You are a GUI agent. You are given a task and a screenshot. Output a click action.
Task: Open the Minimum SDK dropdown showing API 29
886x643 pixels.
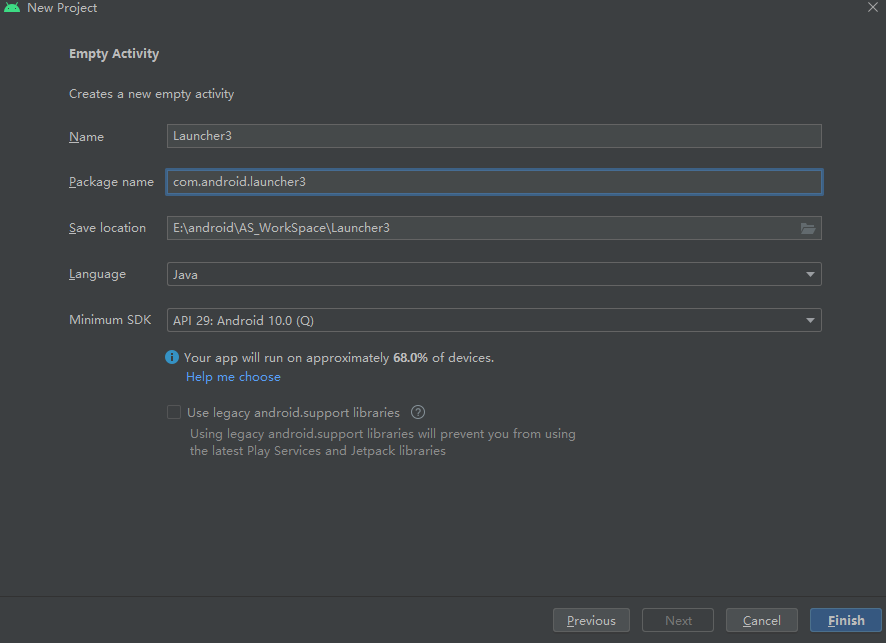494,320
